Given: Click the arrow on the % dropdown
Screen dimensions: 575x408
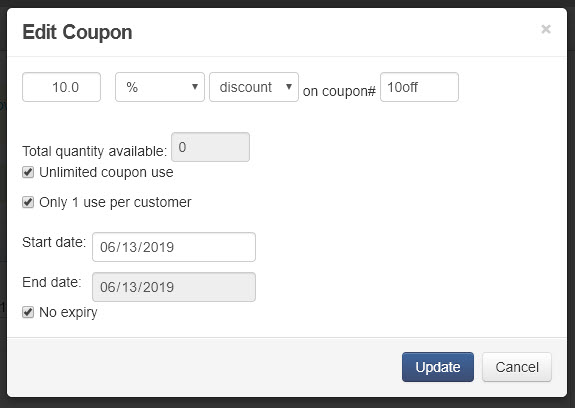Looking at the screenshot, I should pyautogui.click(x=195, y=87).
